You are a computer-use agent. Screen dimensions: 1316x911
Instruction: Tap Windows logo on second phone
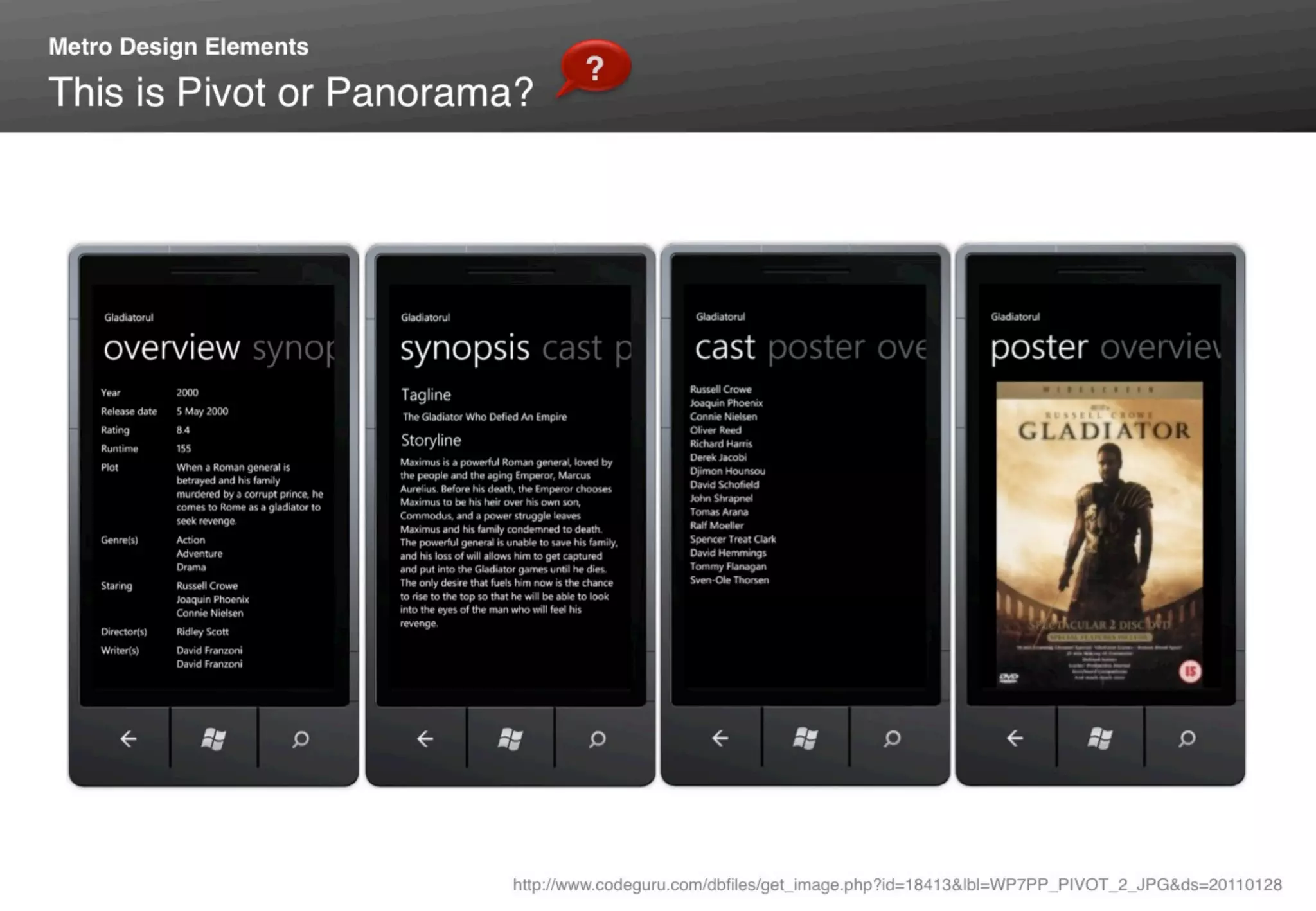(510, 739)
